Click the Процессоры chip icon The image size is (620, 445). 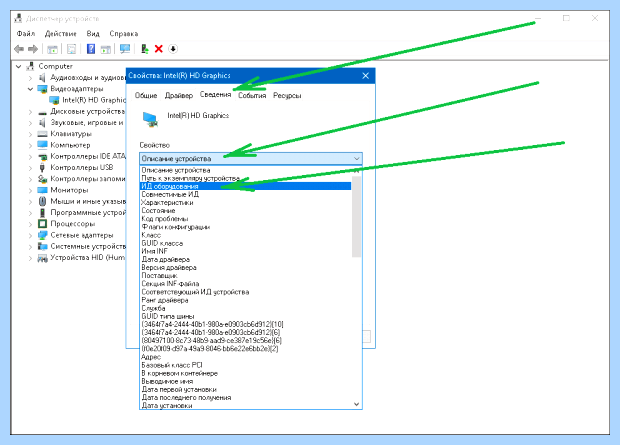[42, 224]
